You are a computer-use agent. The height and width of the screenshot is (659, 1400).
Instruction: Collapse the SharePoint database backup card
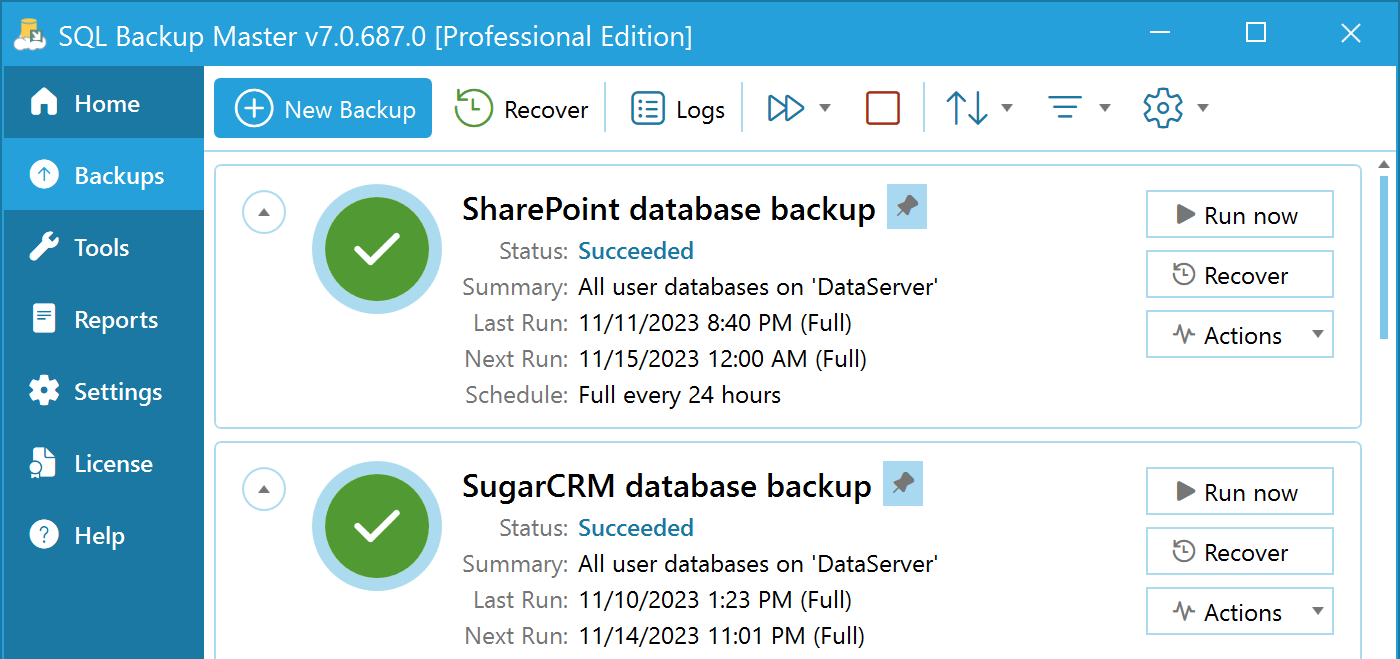264,212
